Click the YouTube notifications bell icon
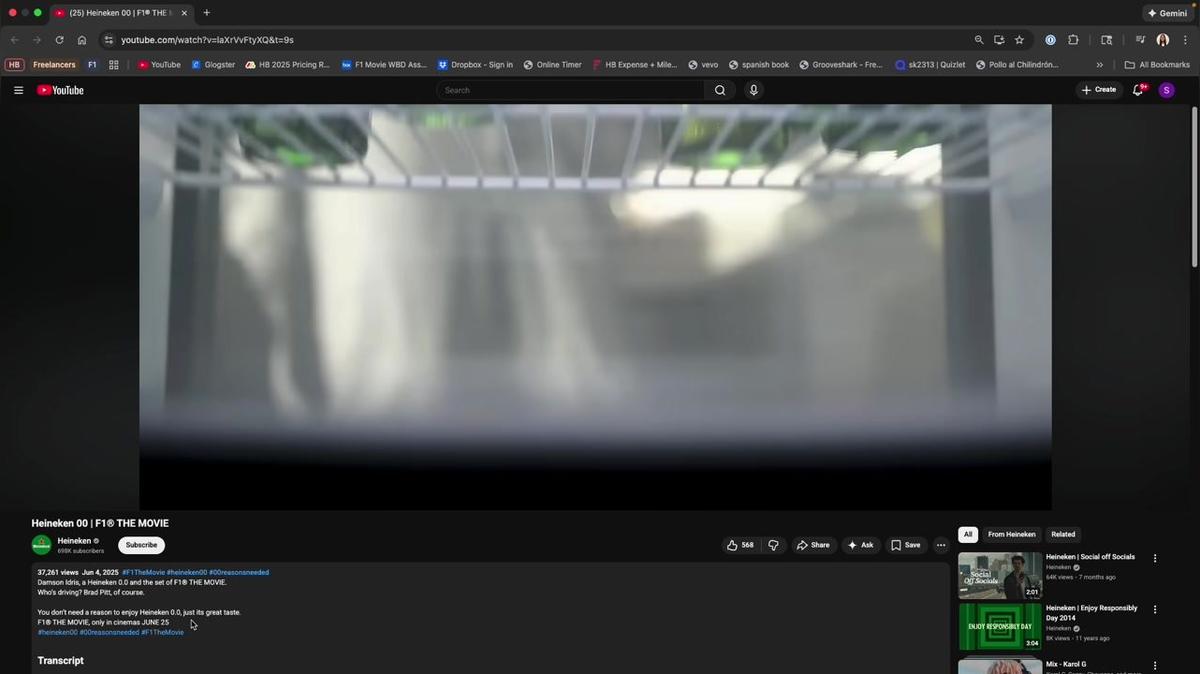The width and height of the screenshot is (1200, 674). click(1137, 90)
